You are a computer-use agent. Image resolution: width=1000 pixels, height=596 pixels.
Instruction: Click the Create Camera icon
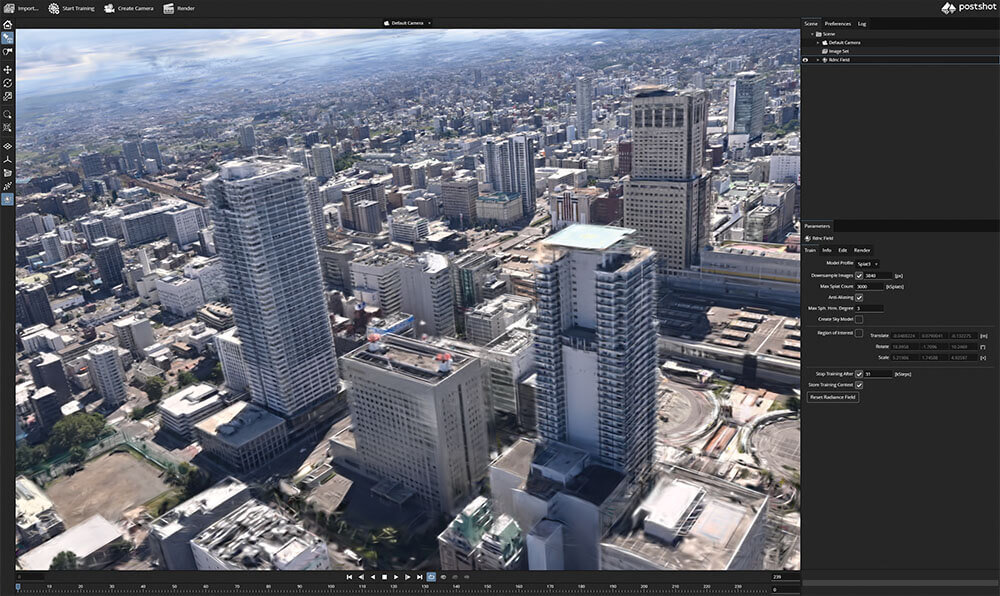[109, 8]
